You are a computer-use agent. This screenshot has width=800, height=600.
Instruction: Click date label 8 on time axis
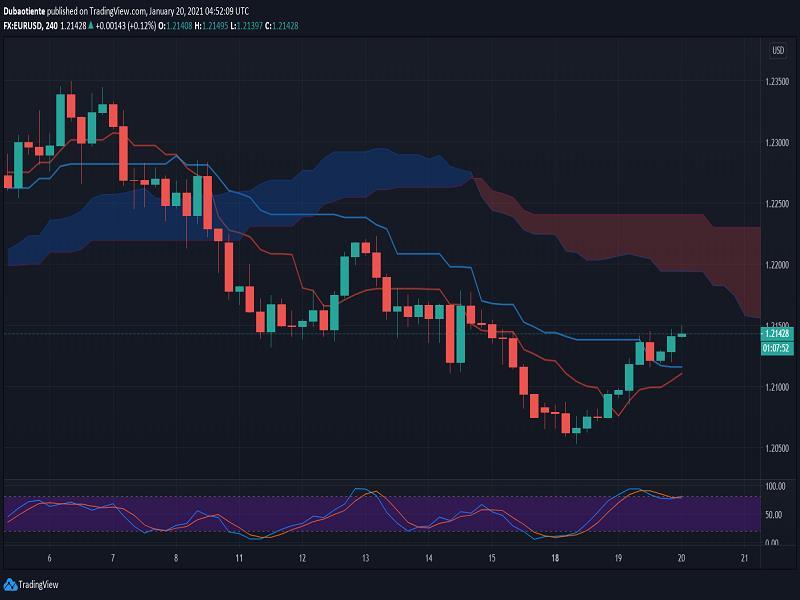coord(176,558)
